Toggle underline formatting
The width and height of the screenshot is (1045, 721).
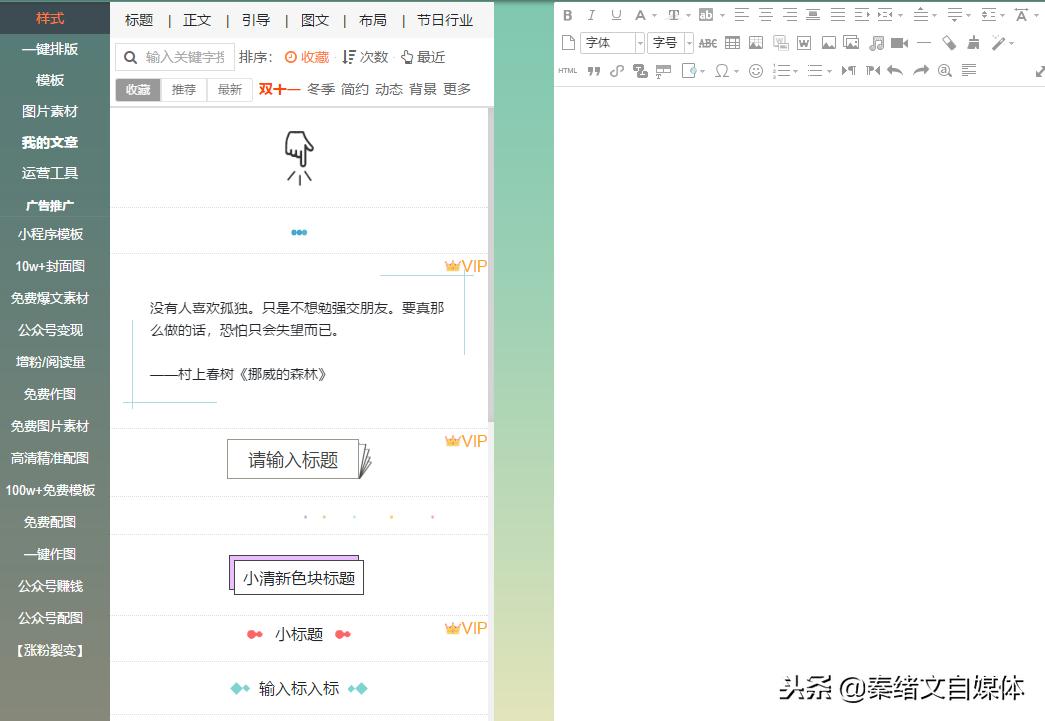pos(616,15)
